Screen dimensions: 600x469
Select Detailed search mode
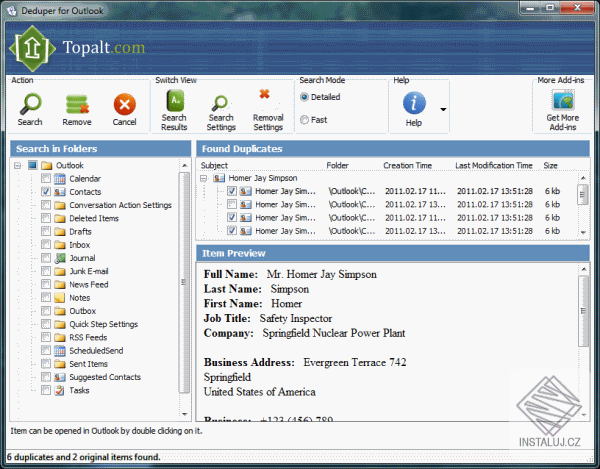[x=305, y=97]
